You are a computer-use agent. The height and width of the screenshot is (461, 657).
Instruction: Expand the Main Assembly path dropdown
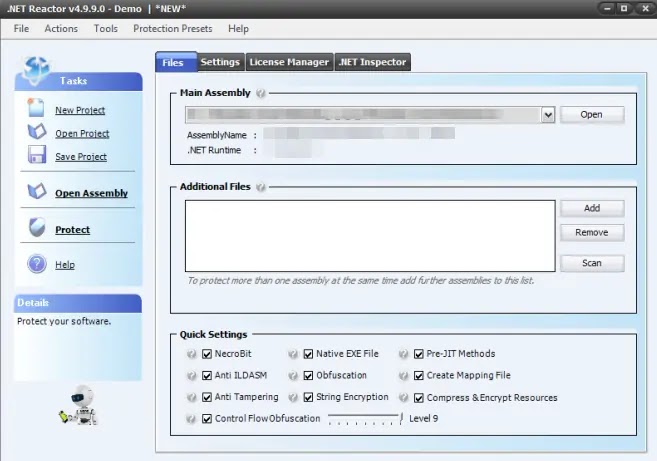coord(548,115)
